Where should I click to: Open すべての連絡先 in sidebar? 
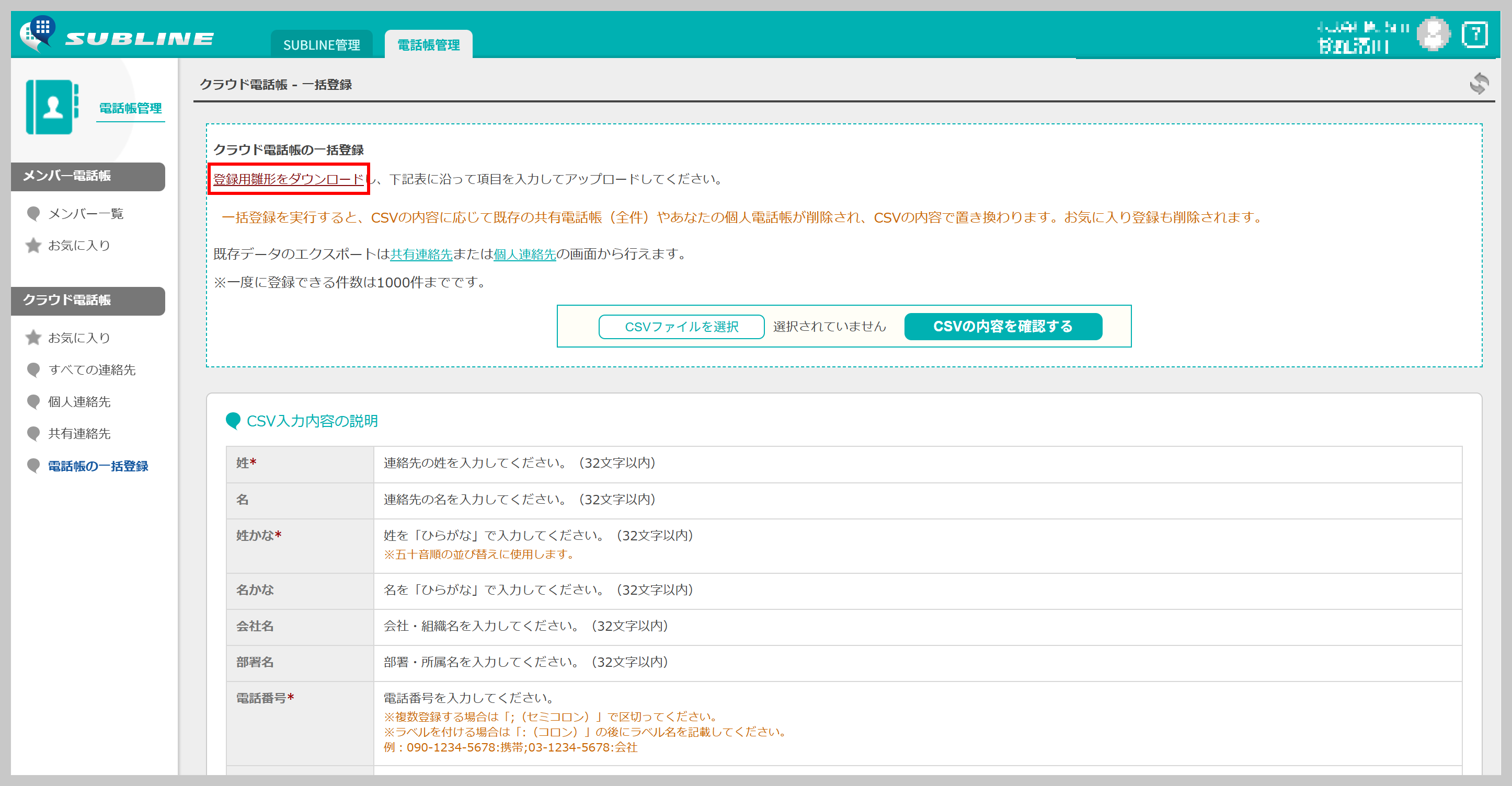(91, 369)
